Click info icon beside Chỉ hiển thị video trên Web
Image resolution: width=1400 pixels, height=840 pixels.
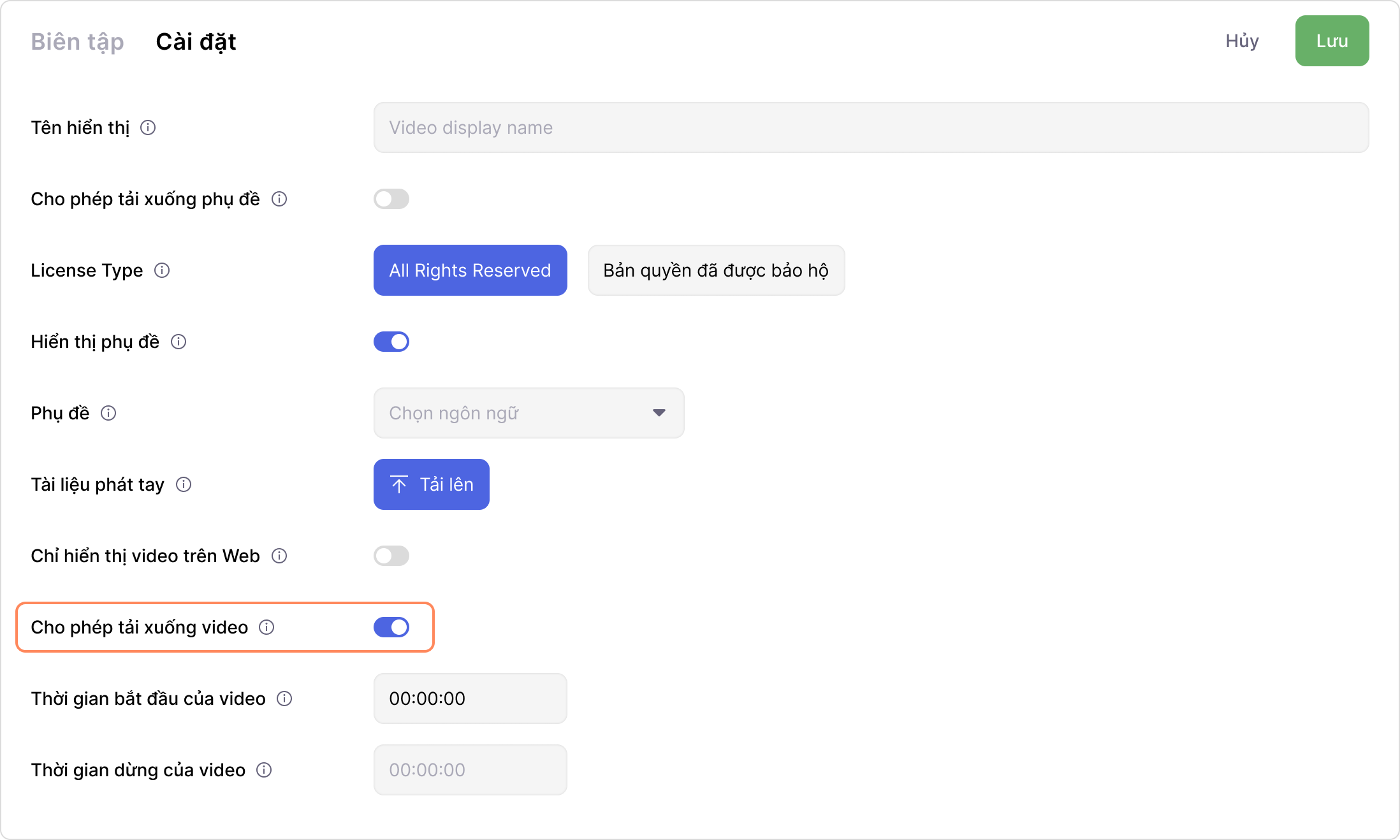pyautogui.click(x=279, y=556)
